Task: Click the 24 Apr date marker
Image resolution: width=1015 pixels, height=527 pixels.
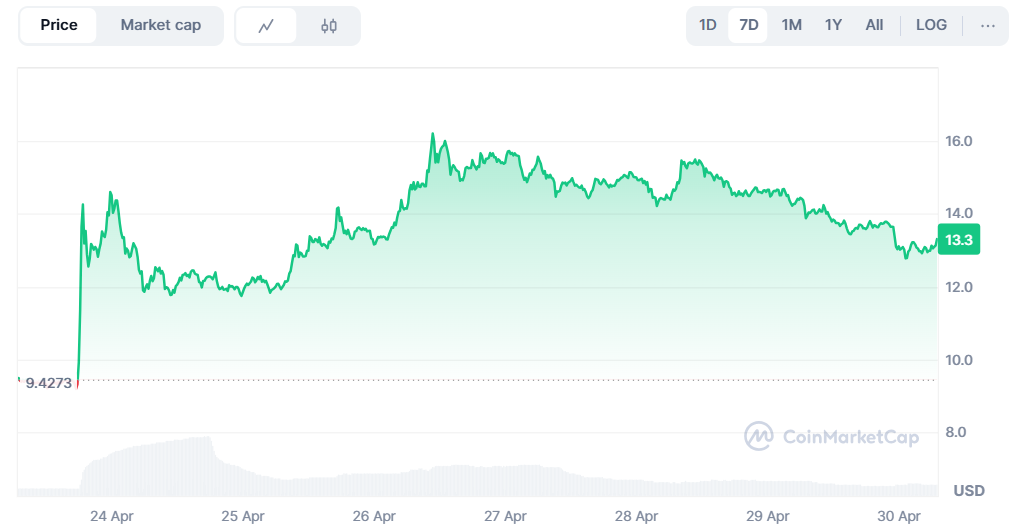Action: tap(111, 516)
